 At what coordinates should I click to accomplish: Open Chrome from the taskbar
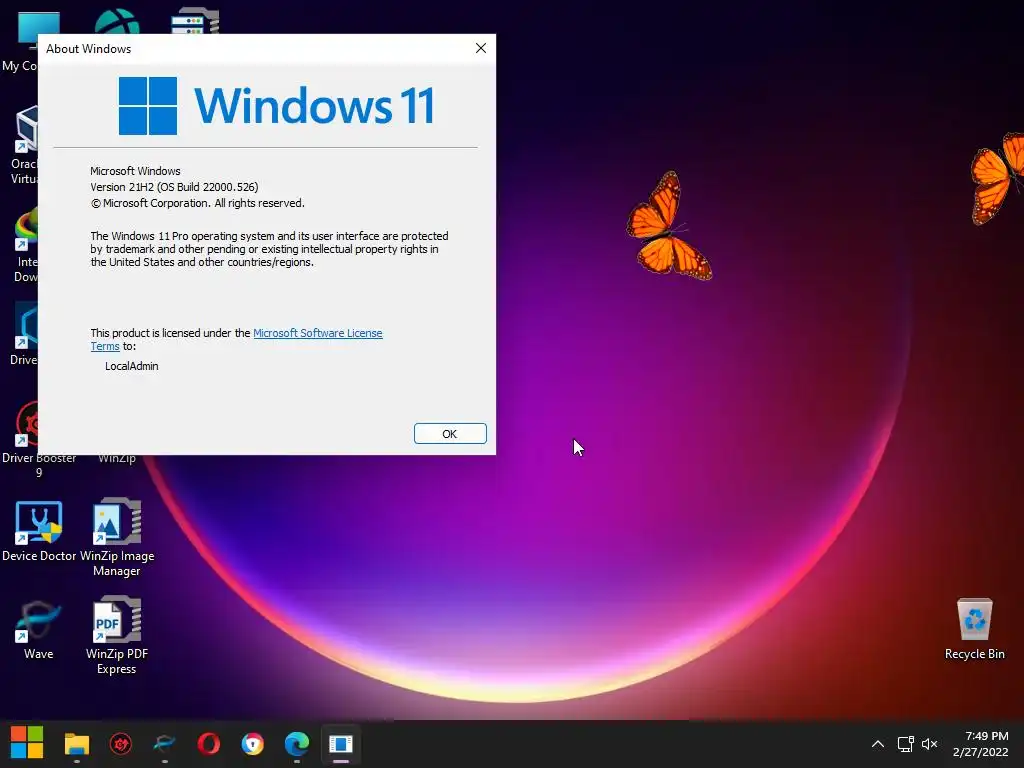253,744
